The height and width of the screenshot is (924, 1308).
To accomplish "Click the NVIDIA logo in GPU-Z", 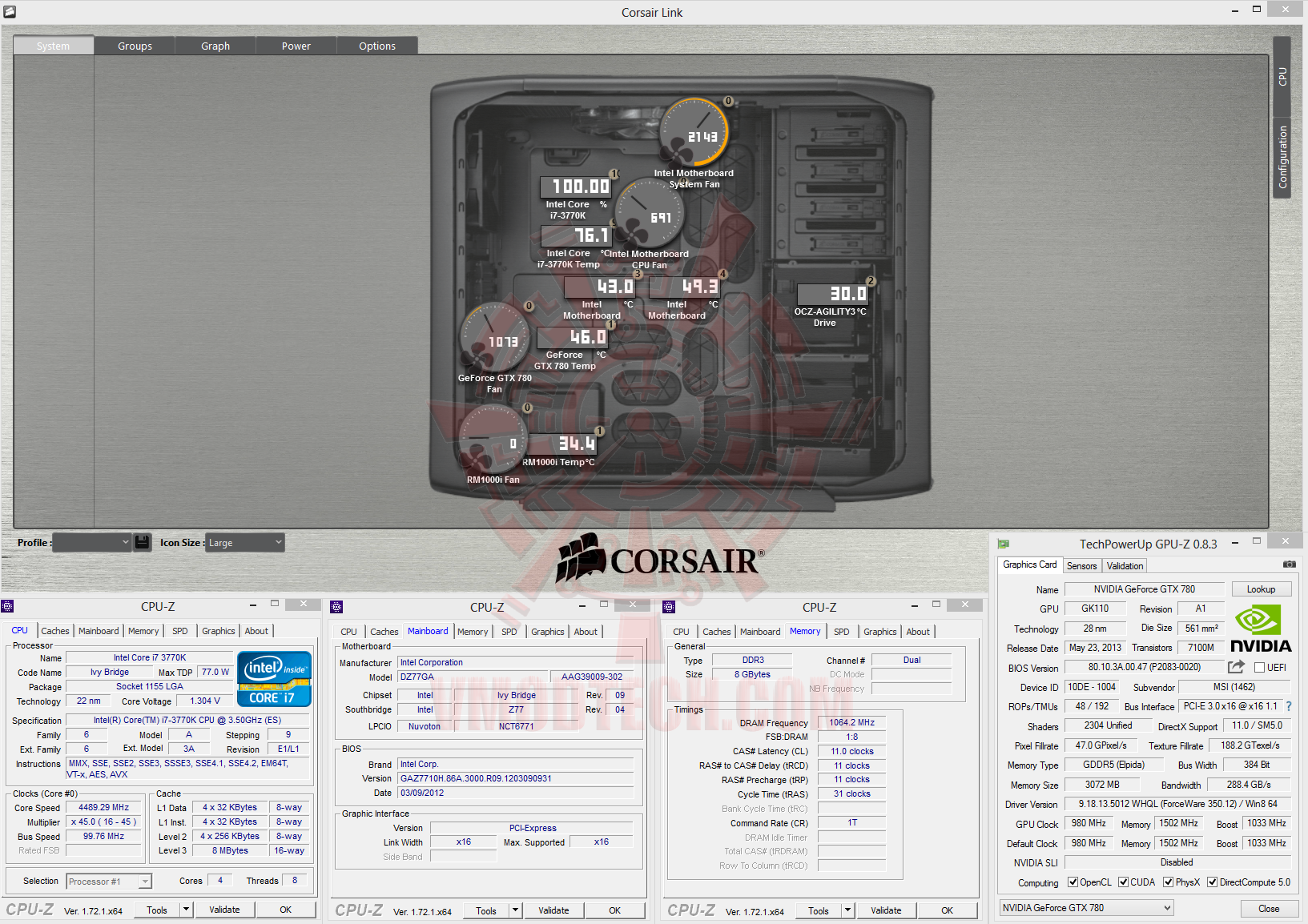I will [x=1261, y=629].
